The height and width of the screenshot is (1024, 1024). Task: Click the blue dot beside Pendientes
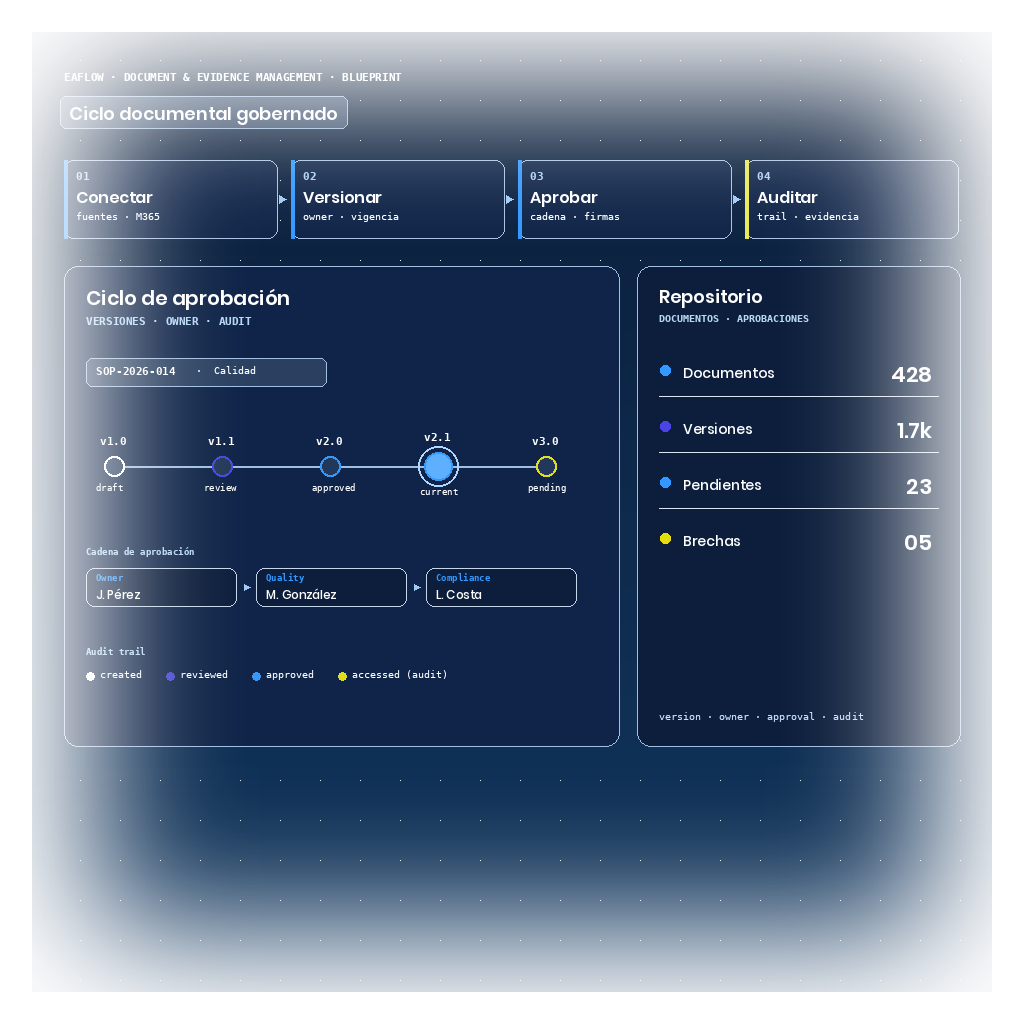(x=665, y=483)
